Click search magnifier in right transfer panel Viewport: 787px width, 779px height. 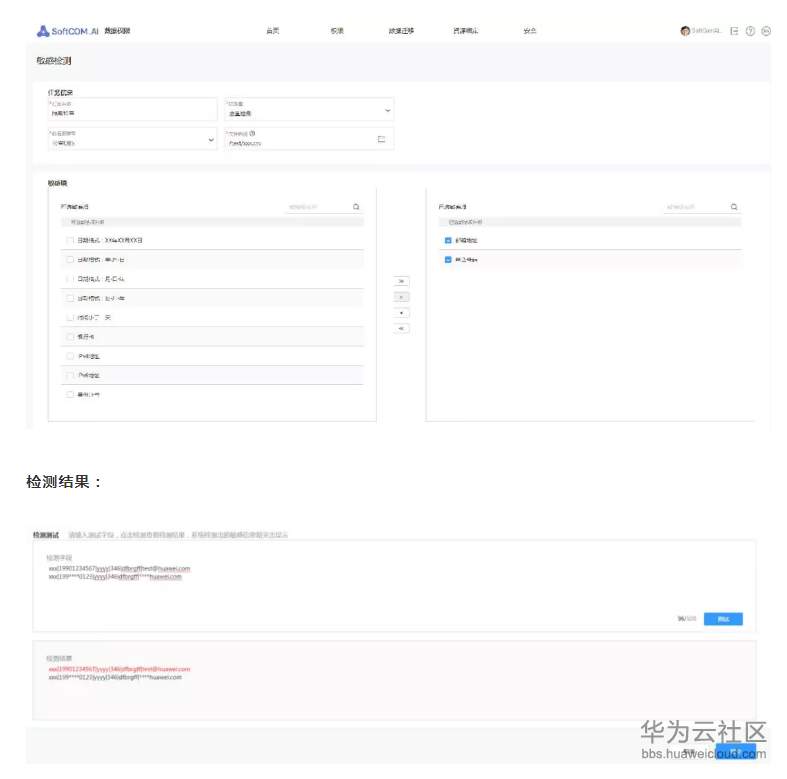[734, 207]
